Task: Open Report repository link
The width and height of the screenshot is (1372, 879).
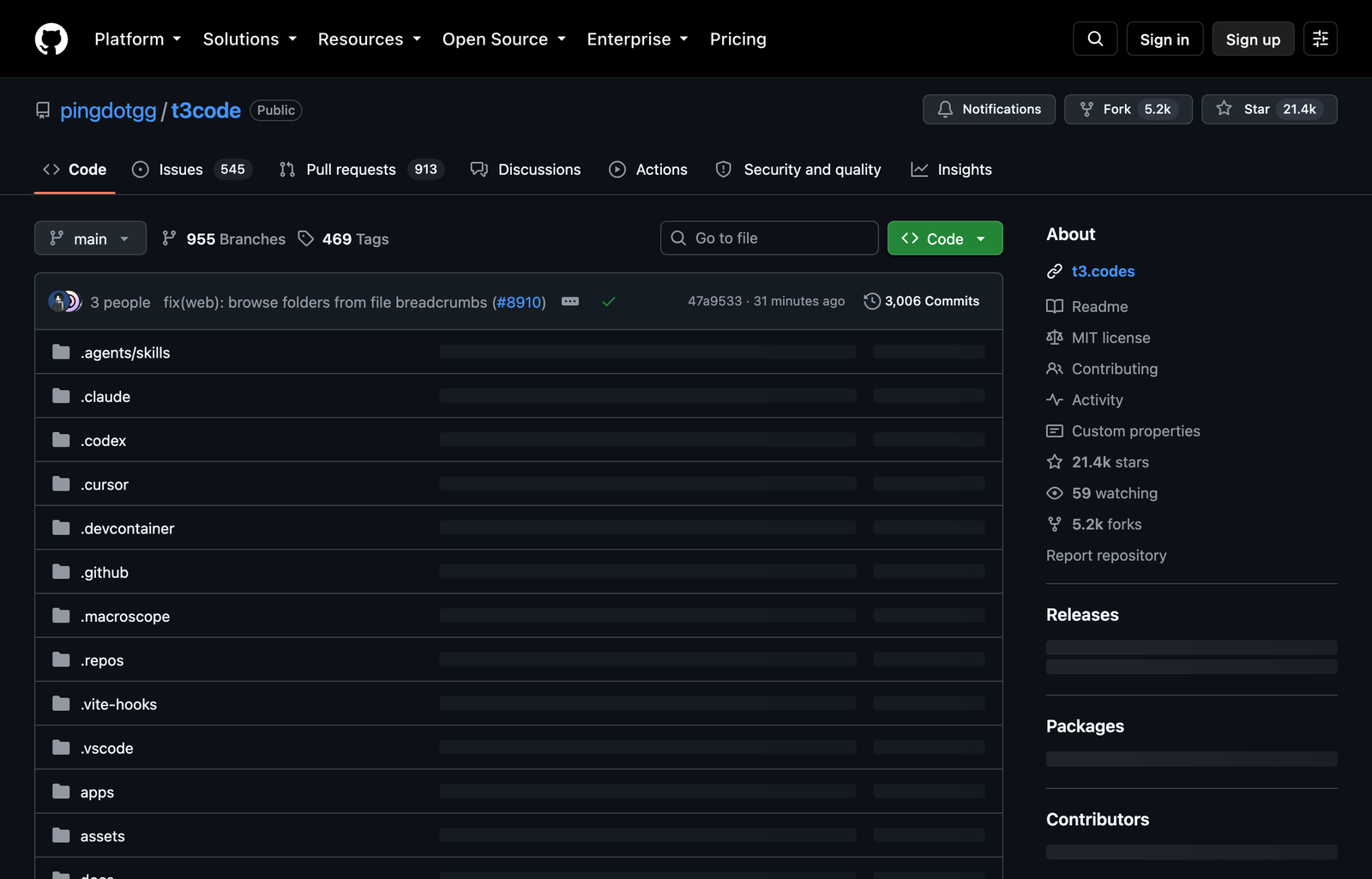Action: [1106, 555]
